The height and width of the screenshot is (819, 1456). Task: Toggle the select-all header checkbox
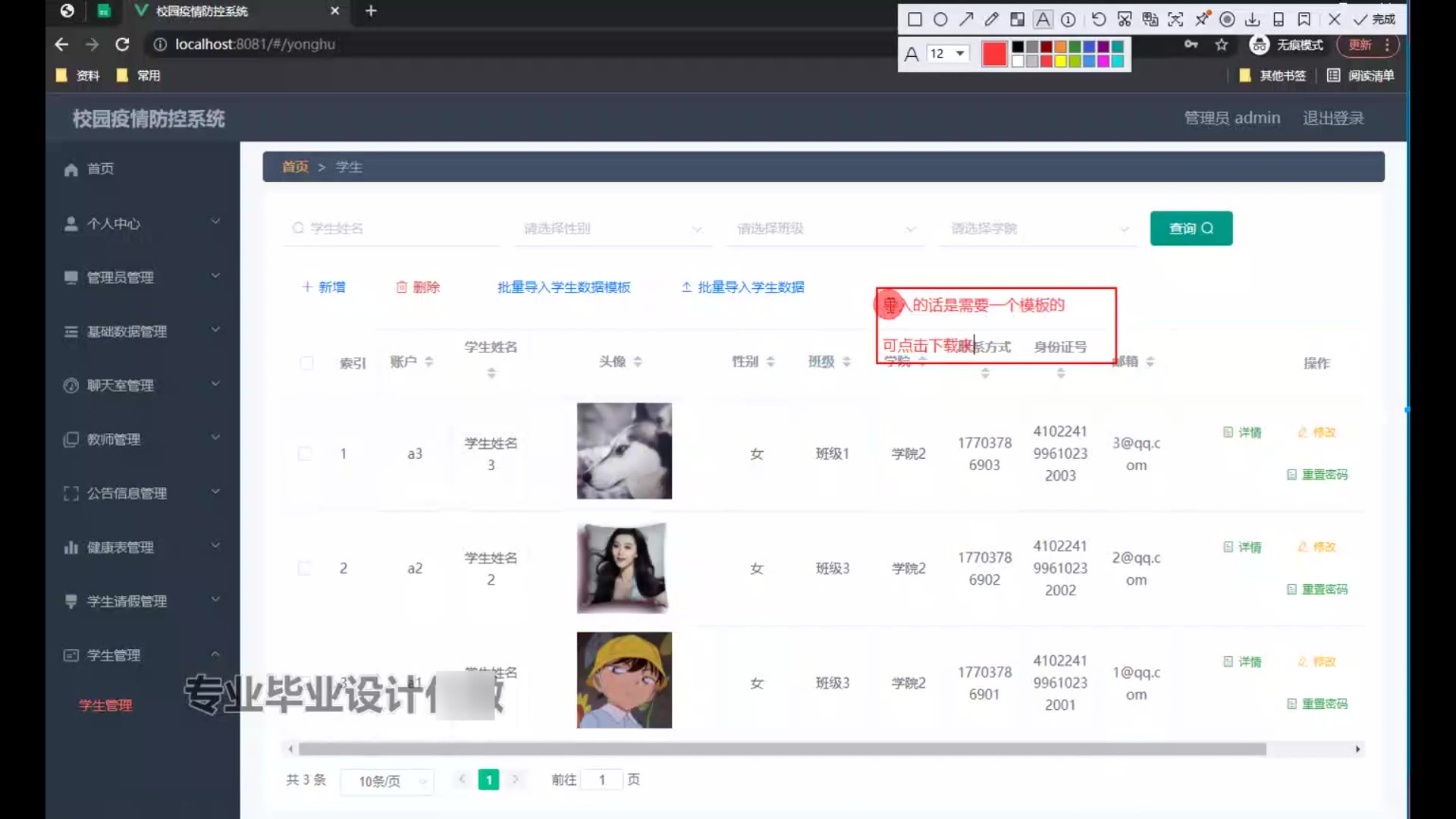tap(306, 362)
